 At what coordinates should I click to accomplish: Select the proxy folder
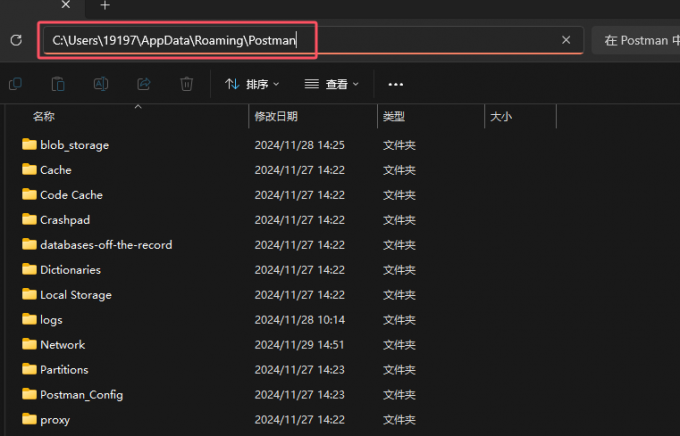pos(55,420)
